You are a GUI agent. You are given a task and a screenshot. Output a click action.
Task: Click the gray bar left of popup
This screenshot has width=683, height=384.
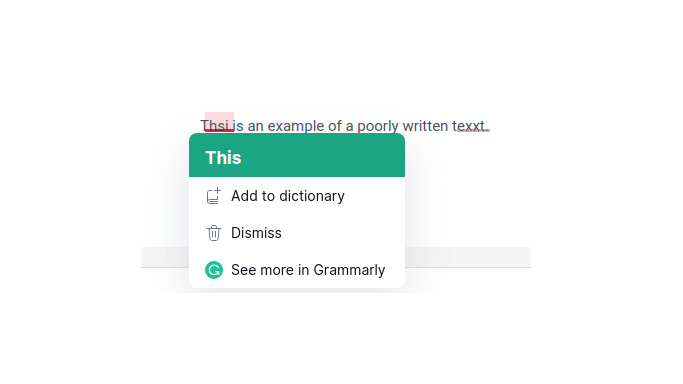tap(165, 257)
